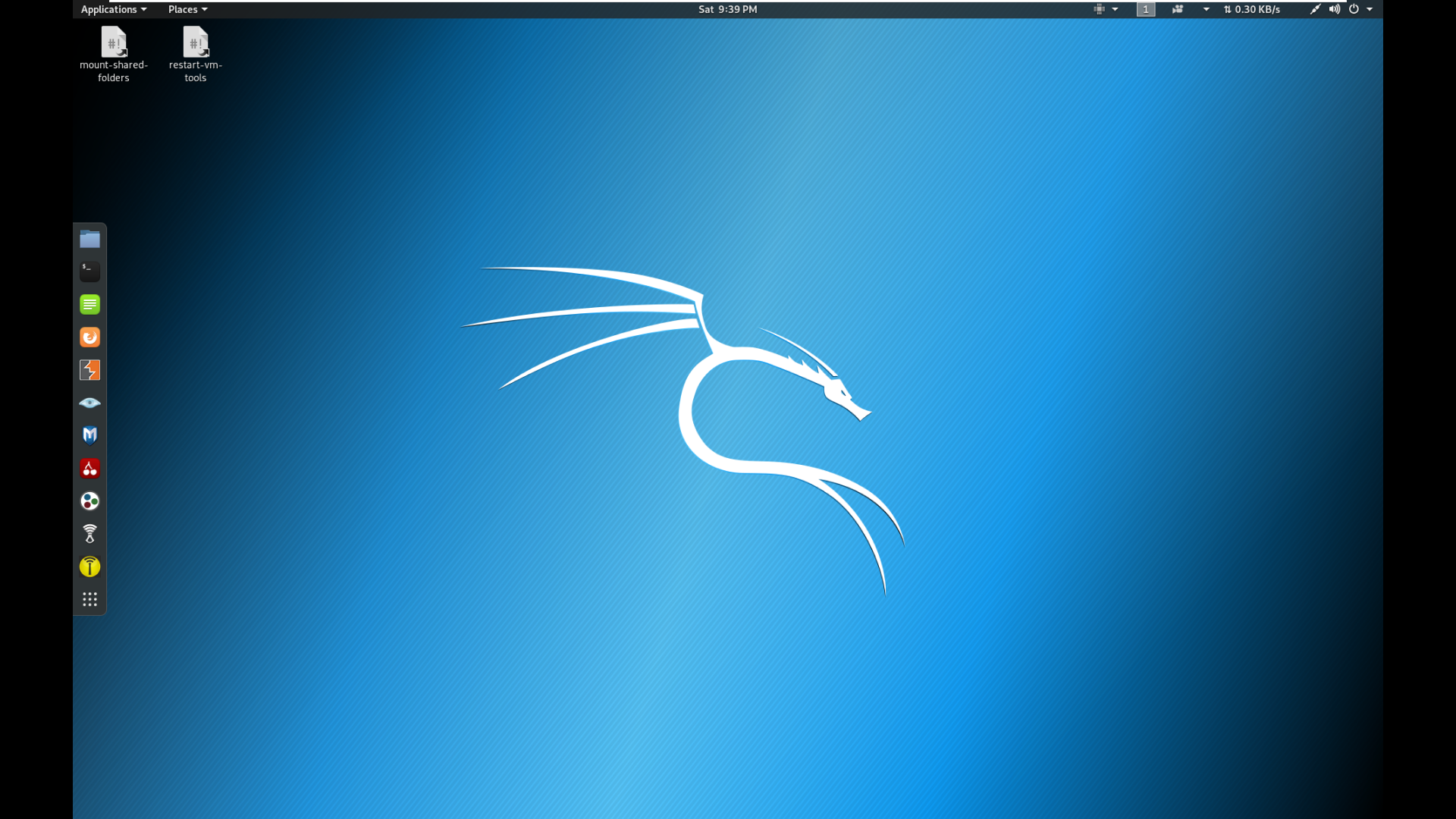Open the volume speaker icon
Viewport: 1456px width, 819px height.
(1335, 9)
